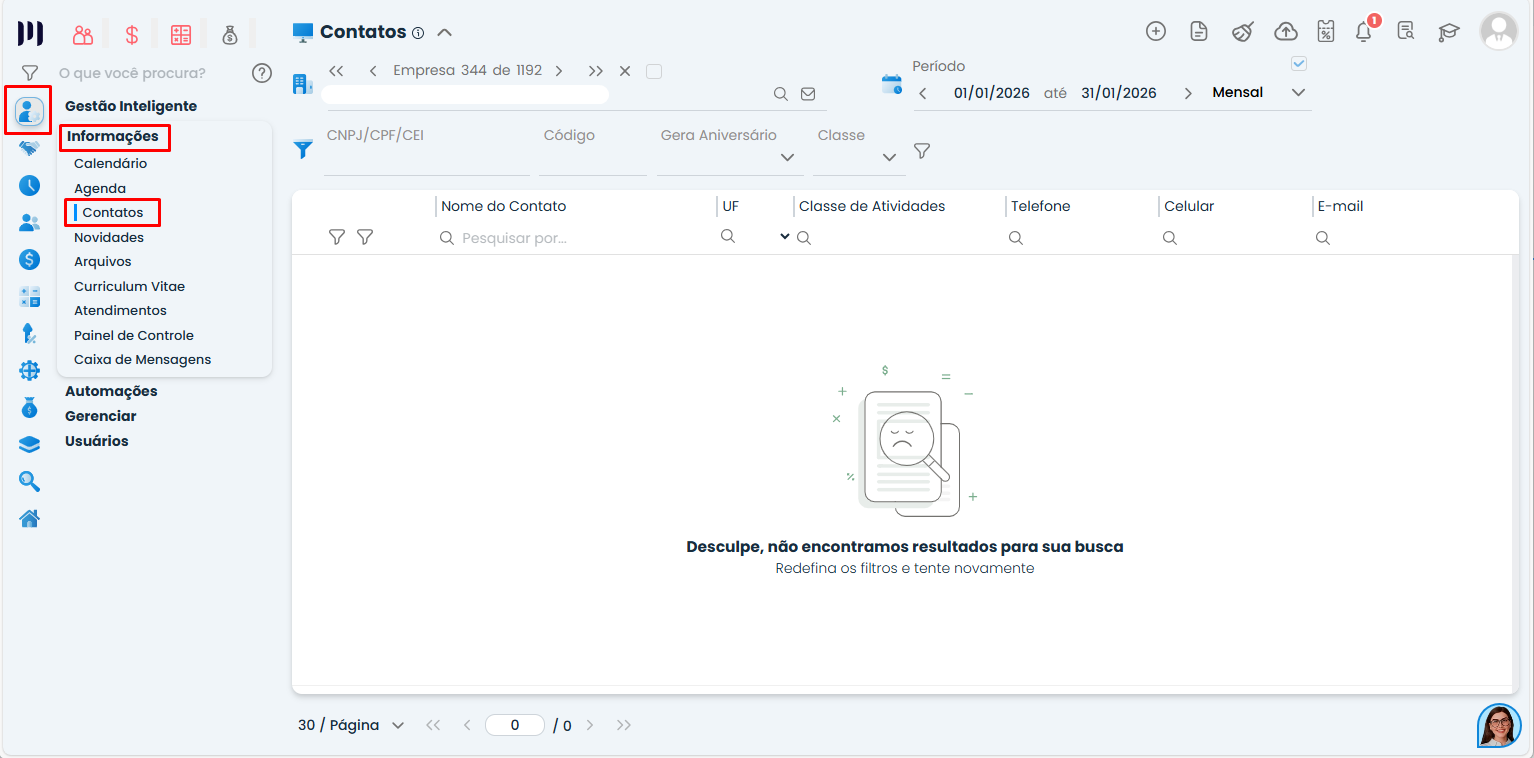Screen dimensions: 1534x758
Task: Click the user profile avatar
Action: 1498,32
